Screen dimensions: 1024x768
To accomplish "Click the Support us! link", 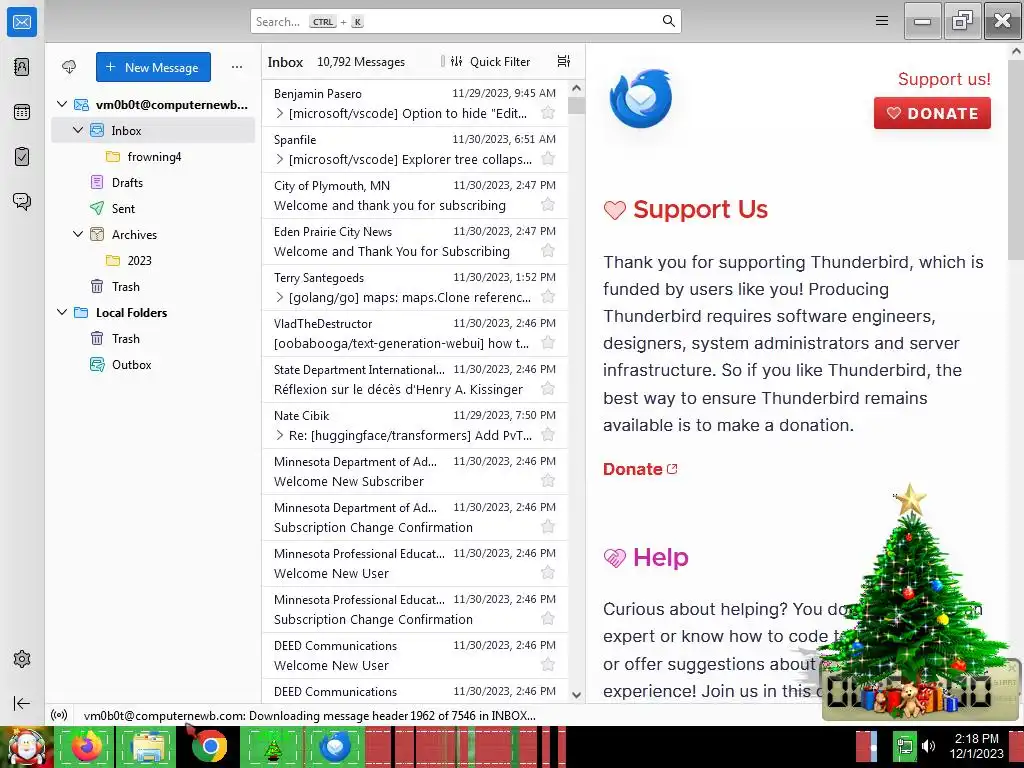I will 944,79.
